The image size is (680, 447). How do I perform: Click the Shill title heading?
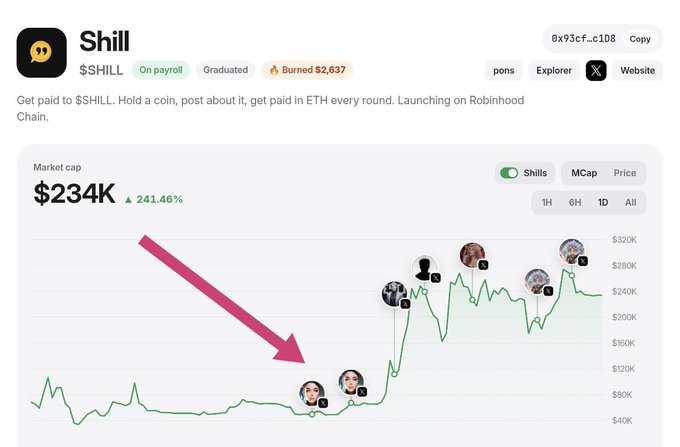click(105, 41)
